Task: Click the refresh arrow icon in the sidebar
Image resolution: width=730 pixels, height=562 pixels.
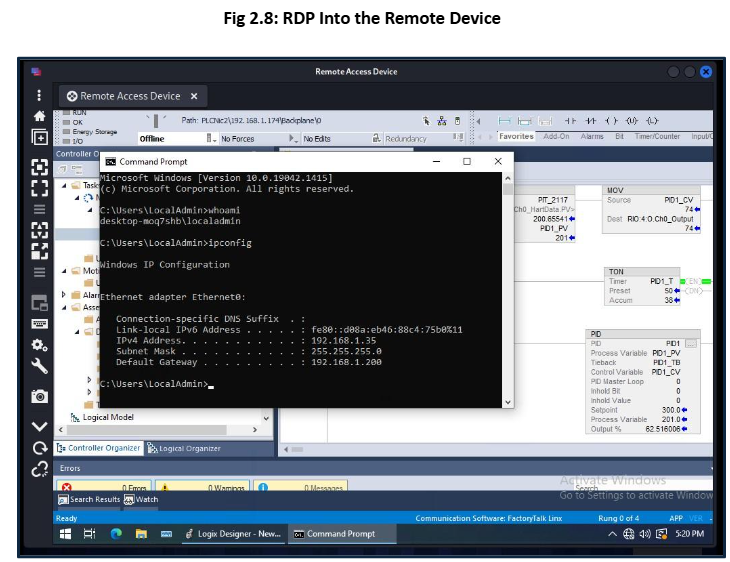Action: click(39, 447)
